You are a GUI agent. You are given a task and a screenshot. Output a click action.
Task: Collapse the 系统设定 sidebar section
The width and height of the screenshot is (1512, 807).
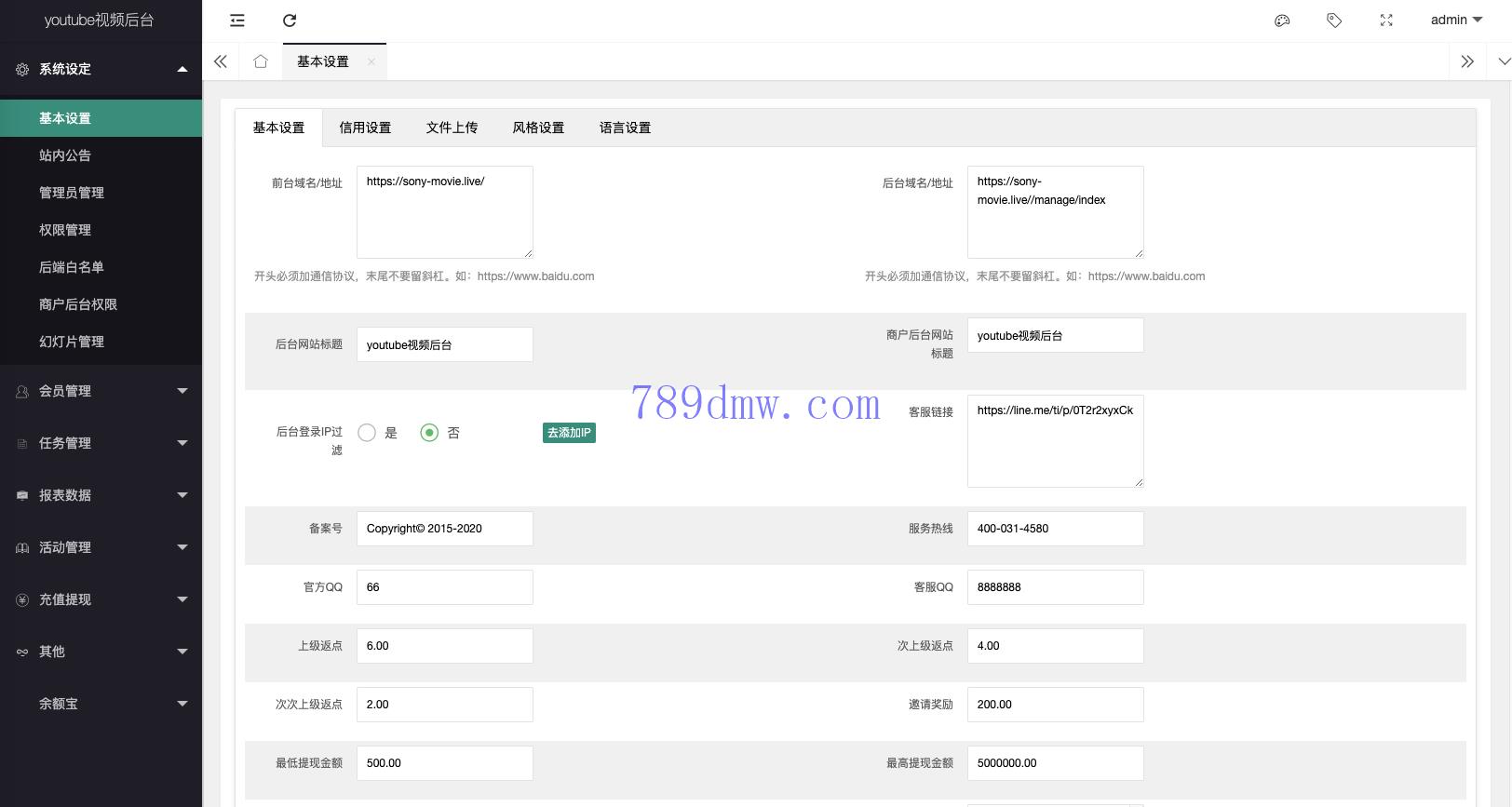point(101,69)
